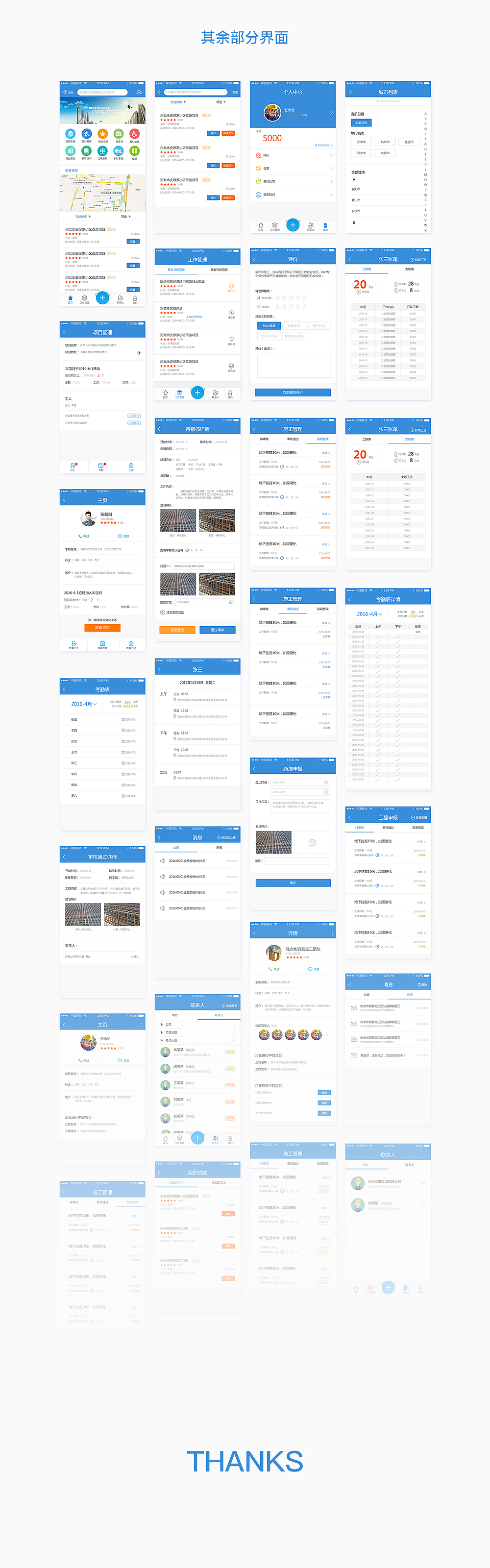Tap 添加好友 in 联系人 screen
This screenshot has width=490, height=1568.
pos(229,1005)
